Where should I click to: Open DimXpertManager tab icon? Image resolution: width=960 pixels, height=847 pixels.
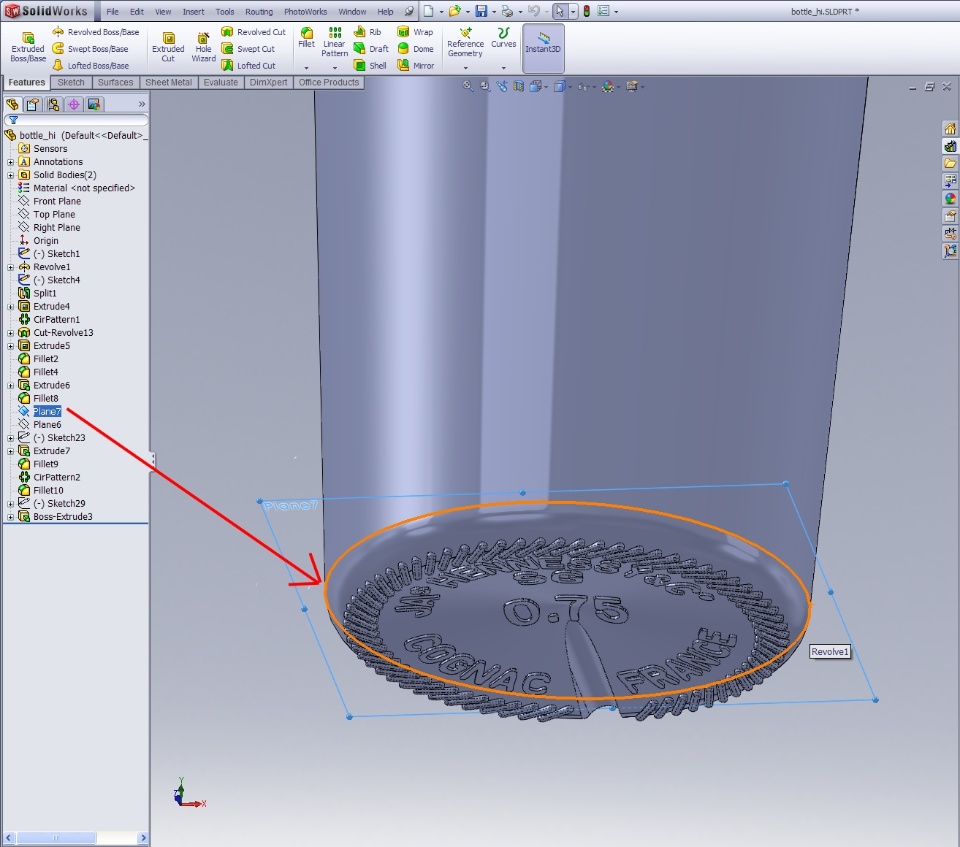(x=73, y=104)
